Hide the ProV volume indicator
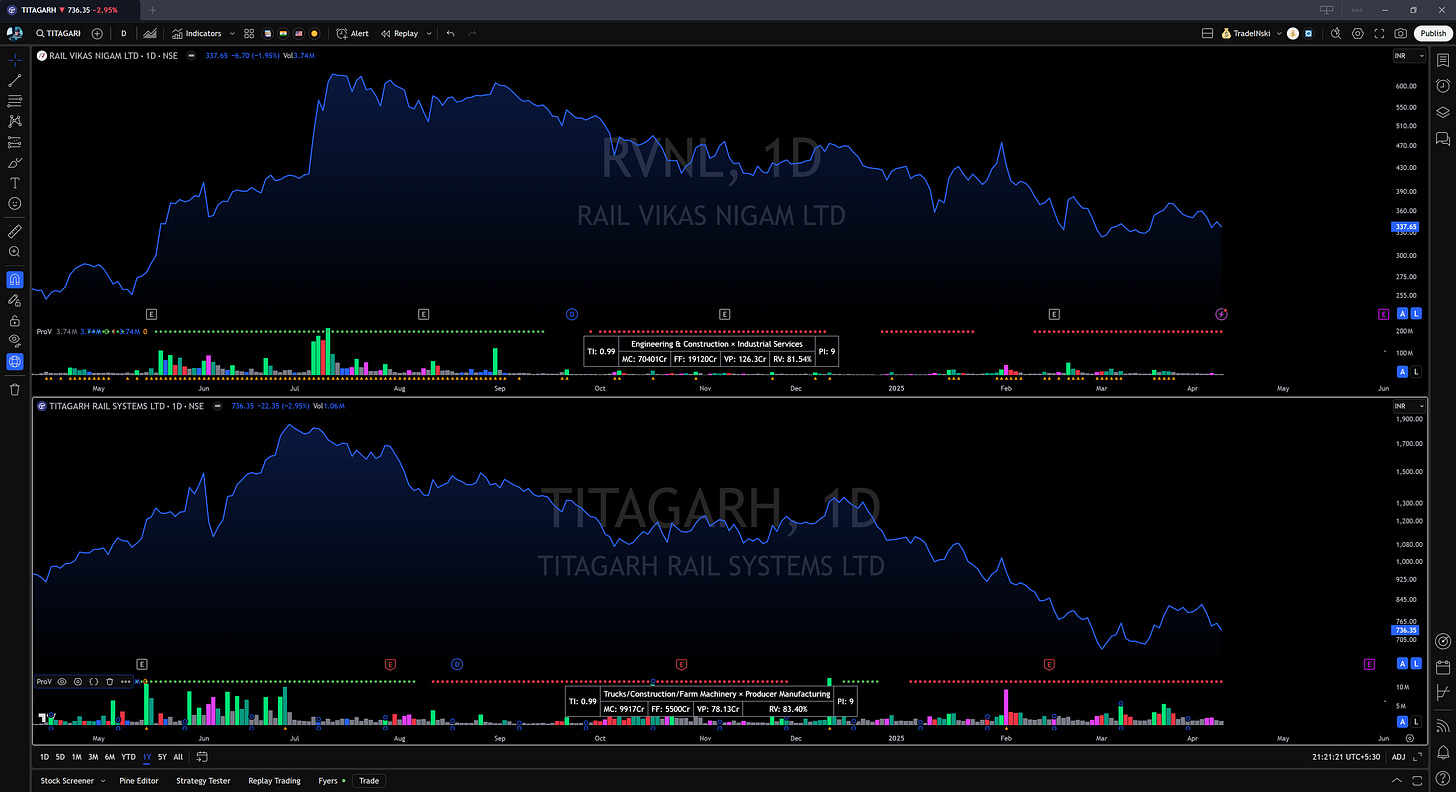This screenshot has height=792, width=1456. tap(62, 681)
